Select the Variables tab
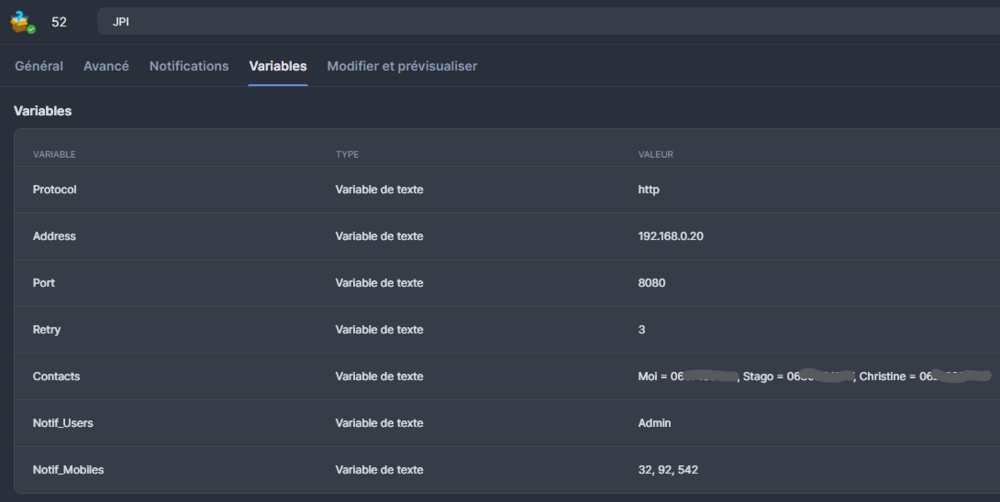1000x502 pixels. (278, 66)
